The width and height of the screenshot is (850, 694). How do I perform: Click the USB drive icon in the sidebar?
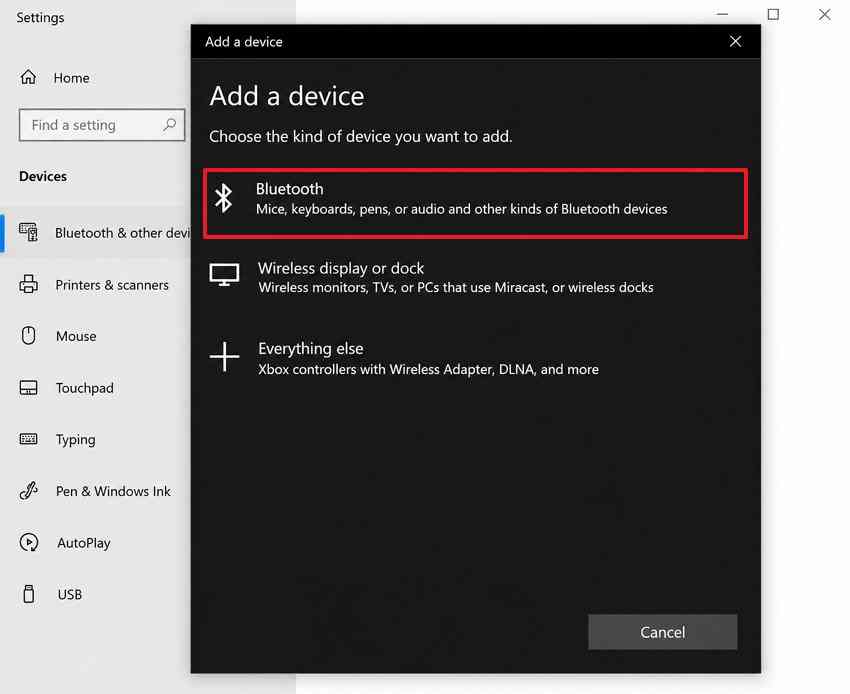tap(29, 594)
